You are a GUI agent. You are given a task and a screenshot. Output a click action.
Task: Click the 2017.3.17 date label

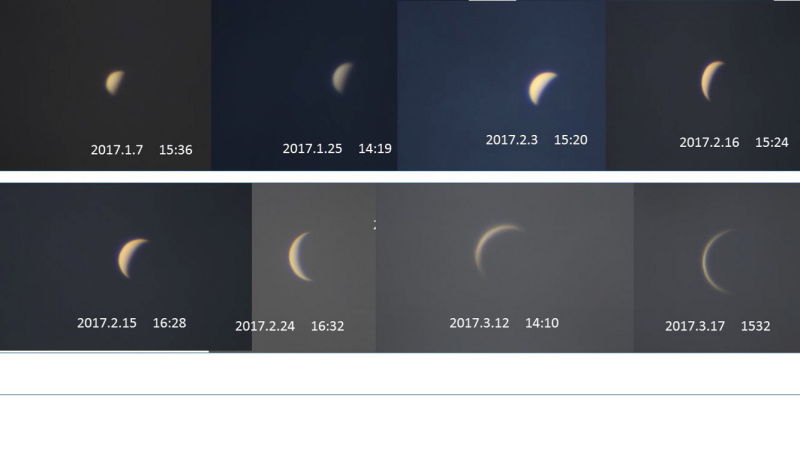coord(695,326)
